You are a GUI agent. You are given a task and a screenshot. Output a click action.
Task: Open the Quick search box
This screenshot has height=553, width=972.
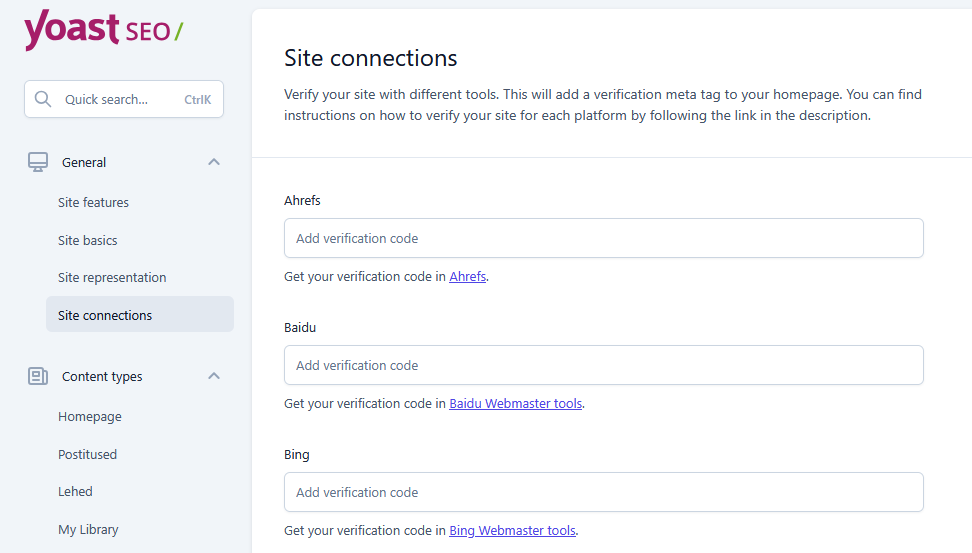point(124,99)
